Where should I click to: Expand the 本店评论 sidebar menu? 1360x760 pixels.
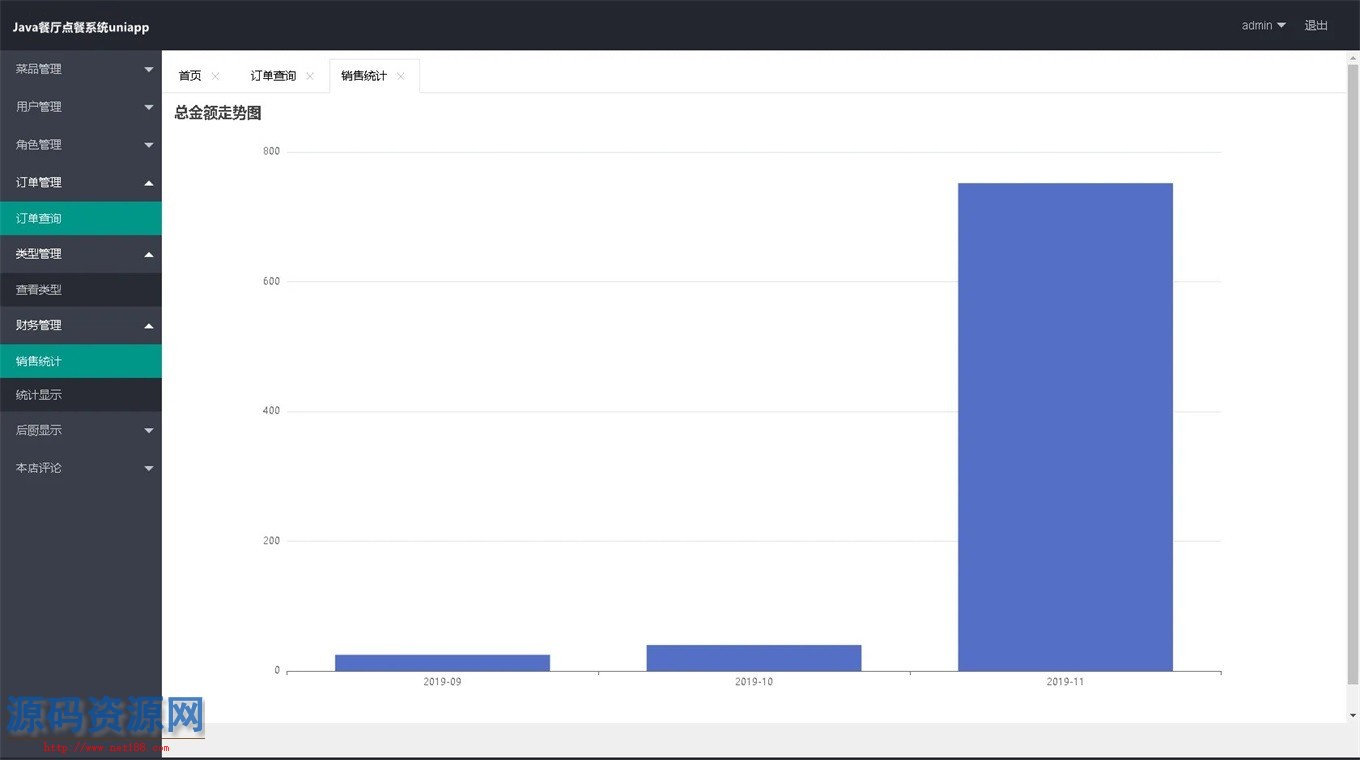(80, 468)
